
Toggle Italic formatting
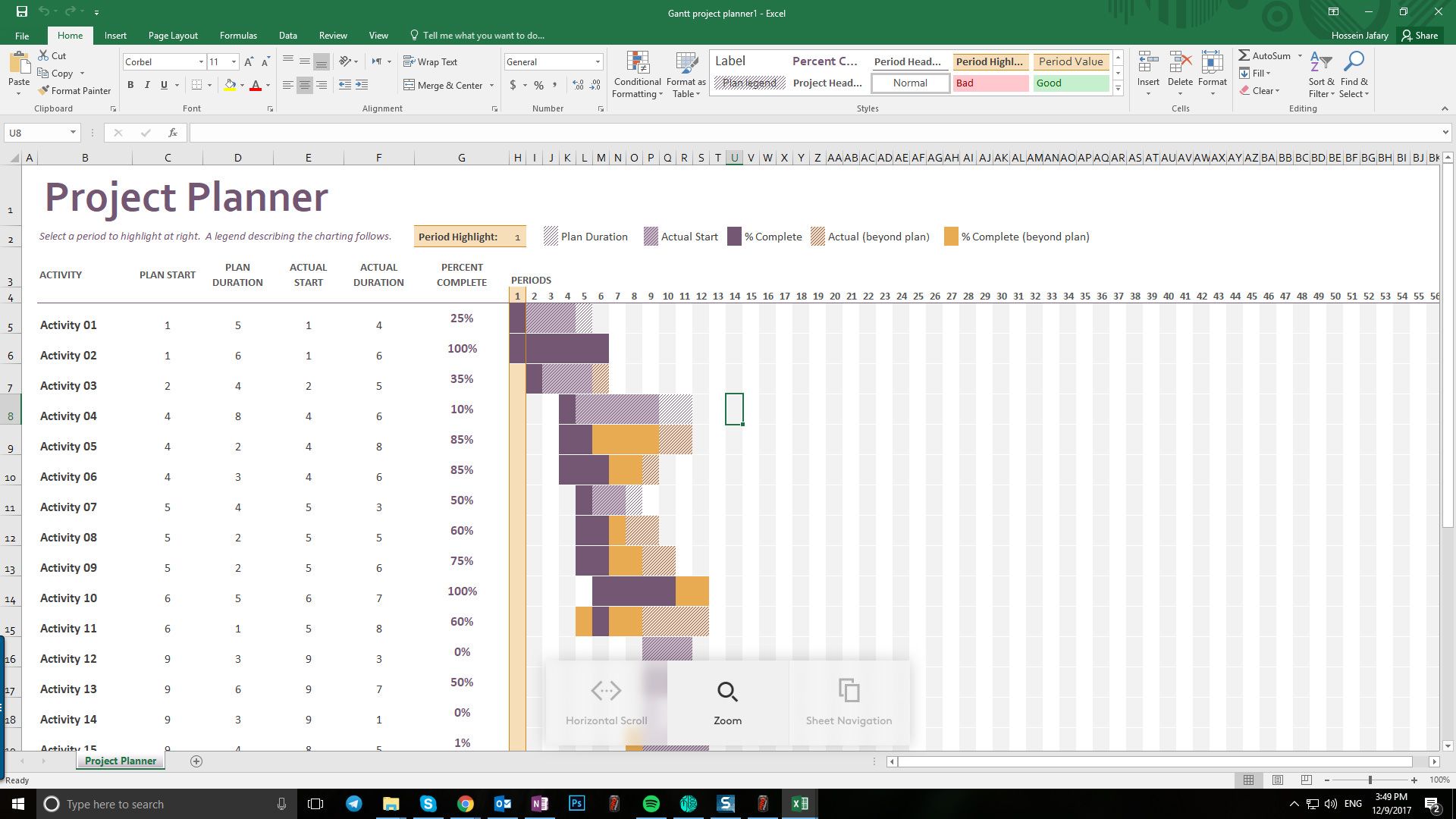click(x=147, y=85)
